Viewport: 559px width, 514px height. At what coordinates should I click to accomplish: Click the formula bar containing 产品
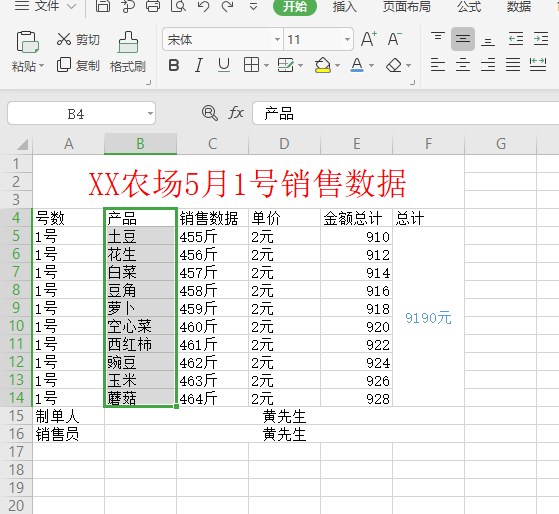(405, 114)
